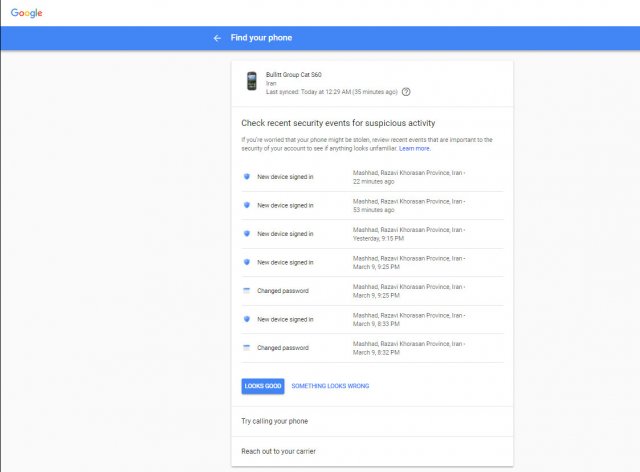The height and width of the screenshot is (472, 640).
Task: Click card icon for 9:25 PM password change
Action: pos(246,291)
